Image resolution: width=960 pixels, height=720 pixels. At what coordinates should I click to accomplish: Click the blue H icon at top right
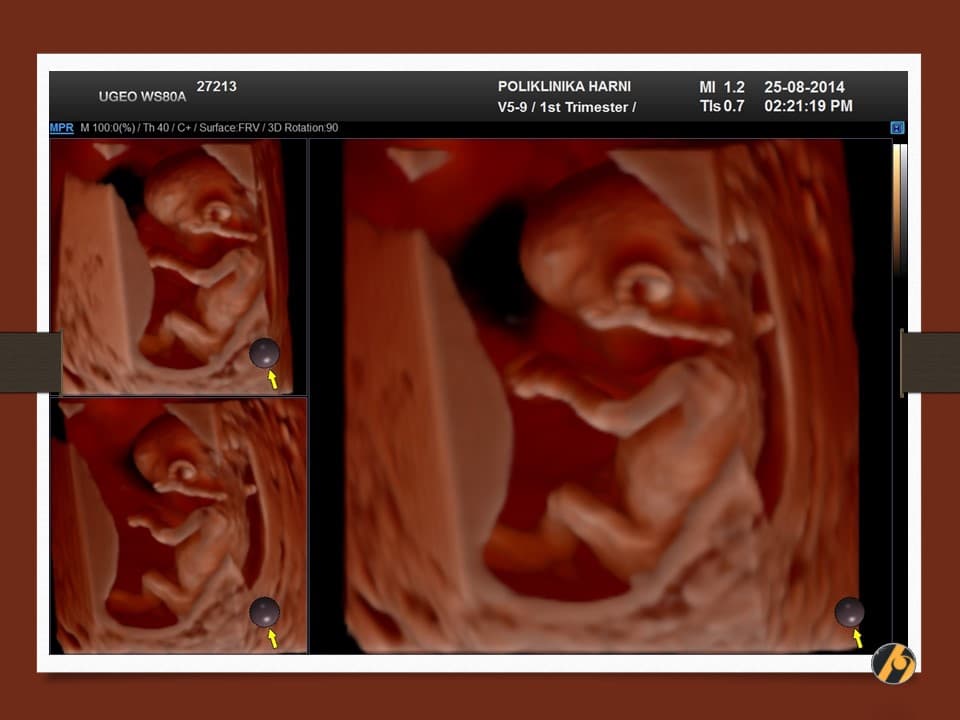(897, 128)
